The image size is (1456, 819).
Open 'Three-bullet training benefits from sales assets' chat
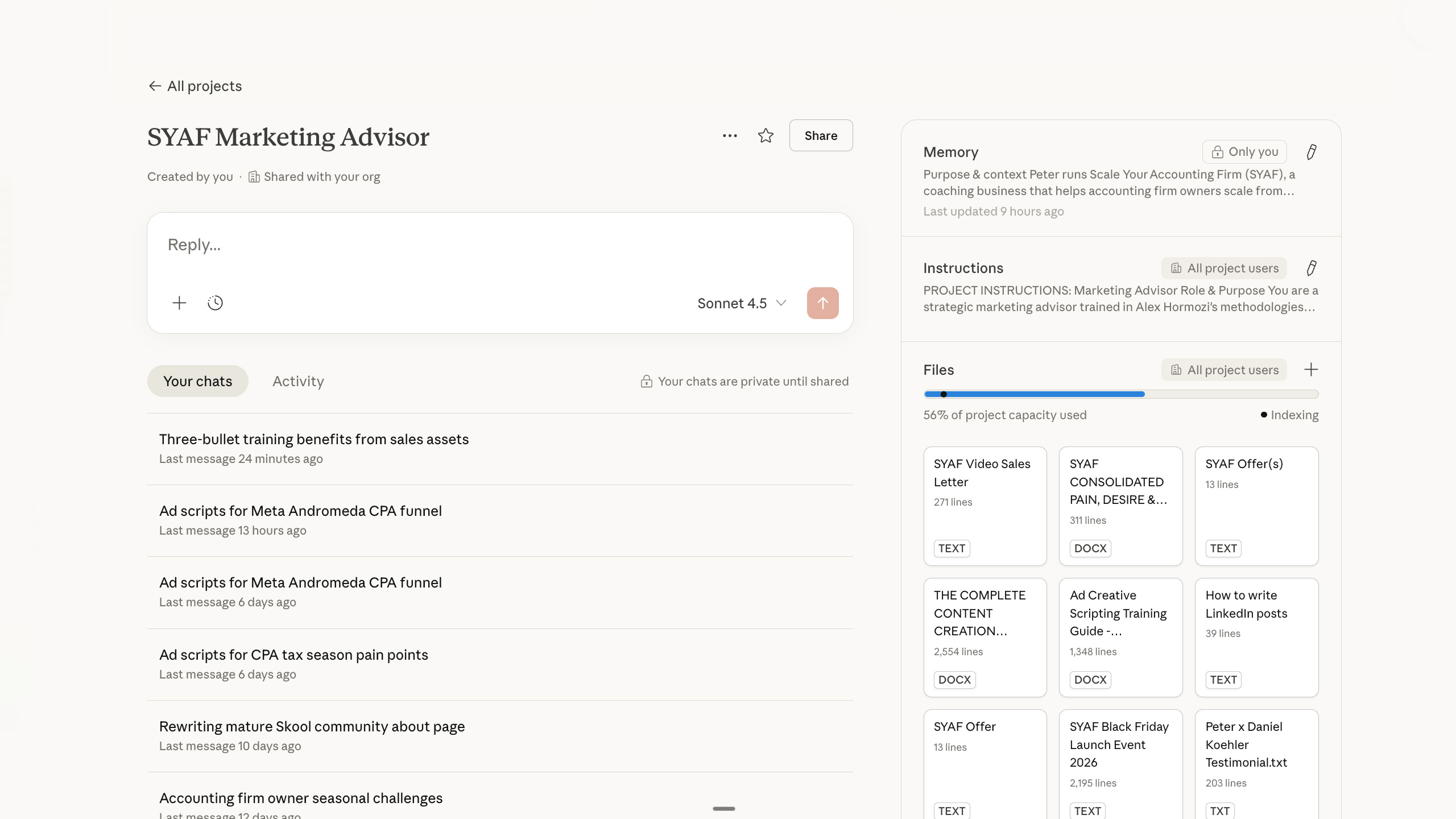[x=314, y=440]
